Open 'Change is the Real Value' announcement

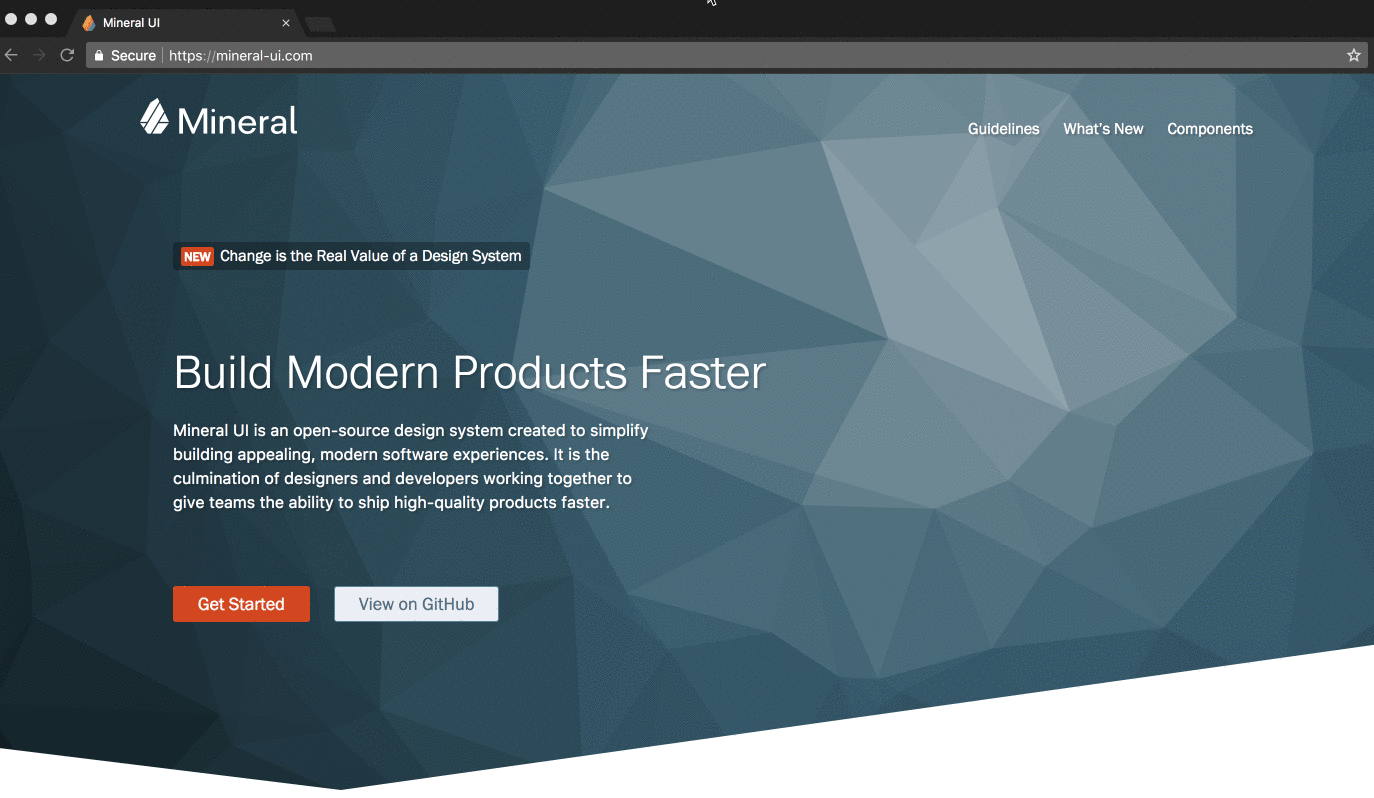351,256
